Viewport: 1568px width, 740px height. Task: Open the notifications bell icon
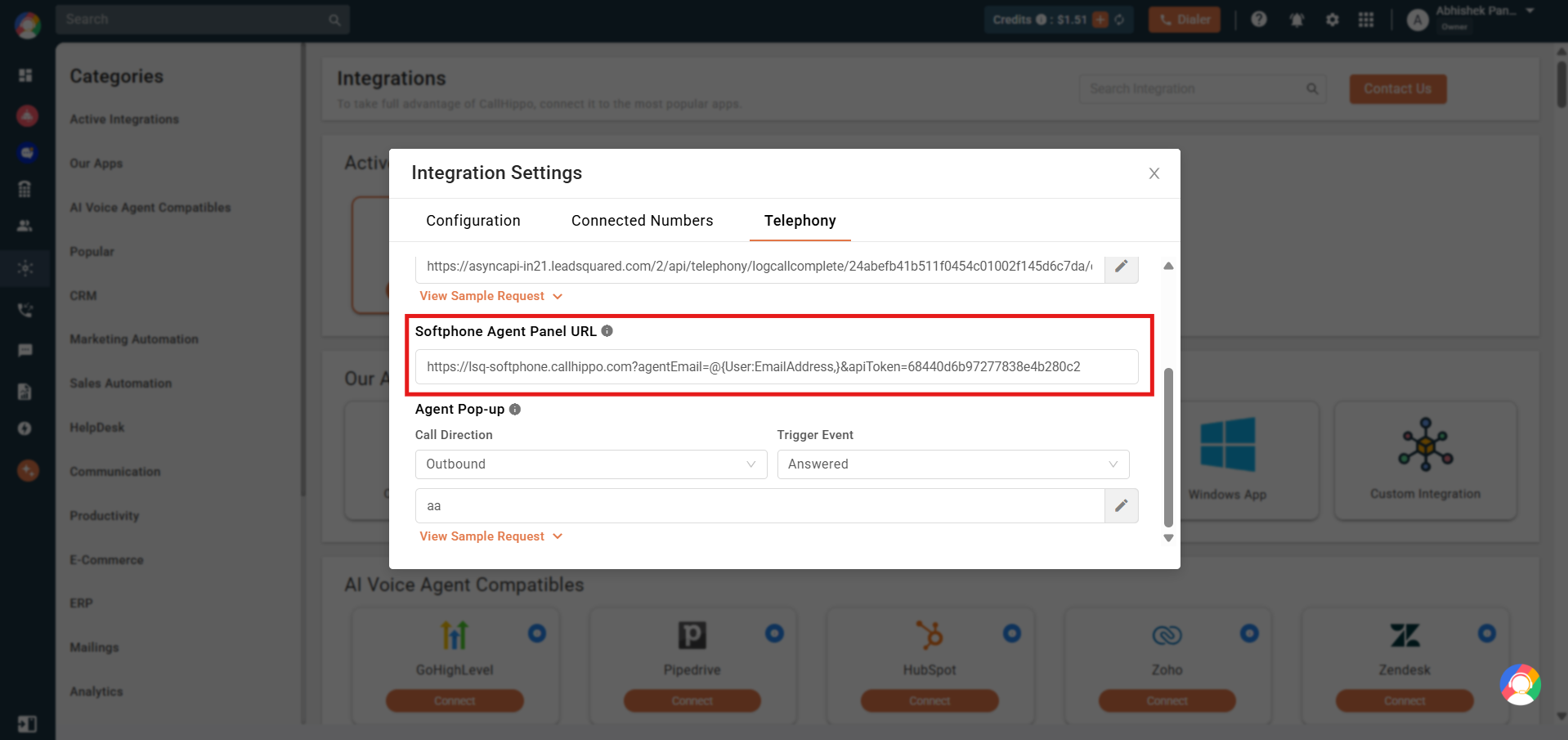pos(1297,20)
